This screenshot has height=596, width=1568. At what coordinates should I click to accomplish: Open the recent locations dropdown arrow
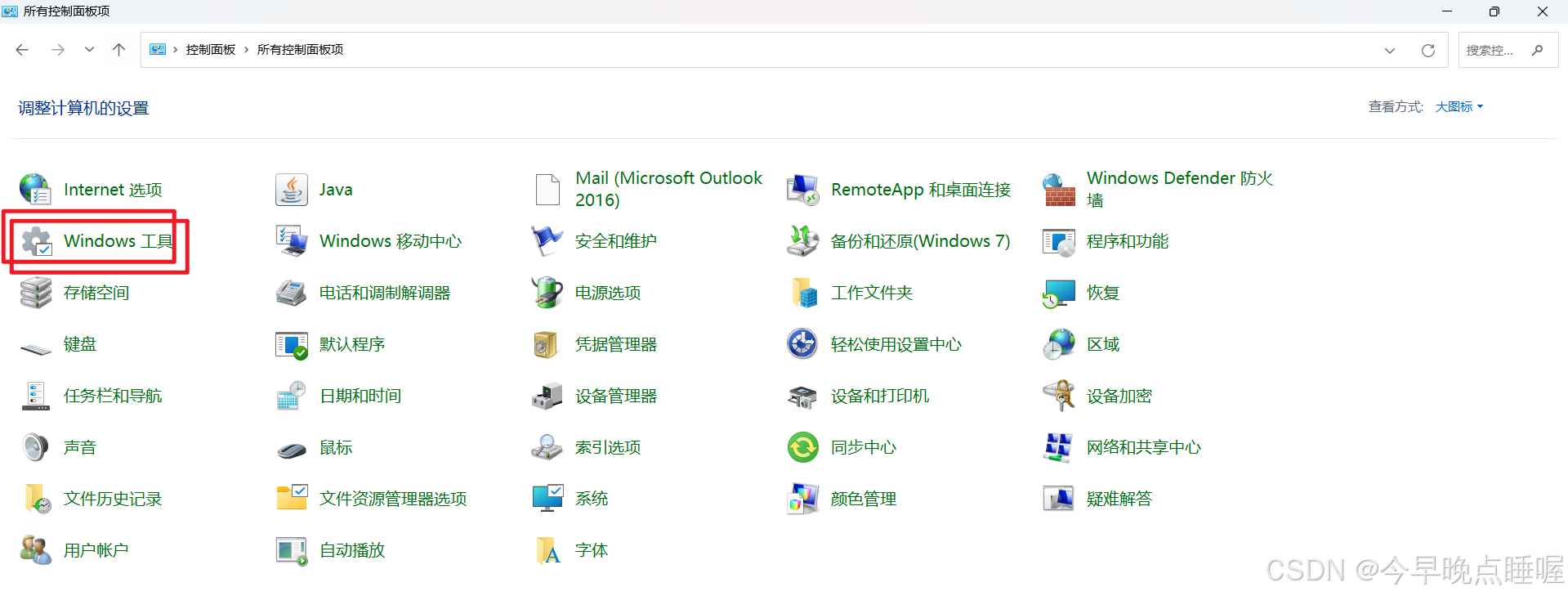click(x=88, y=50)
